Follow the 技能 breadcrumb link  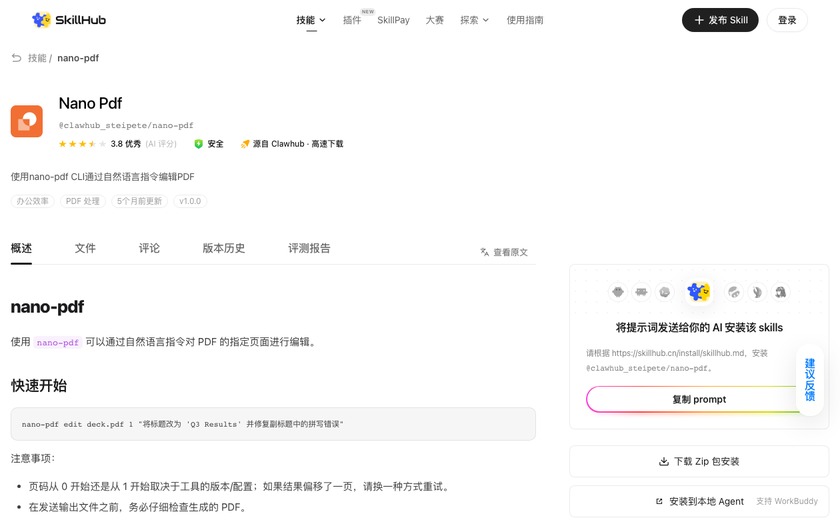(x=37, y=58)
